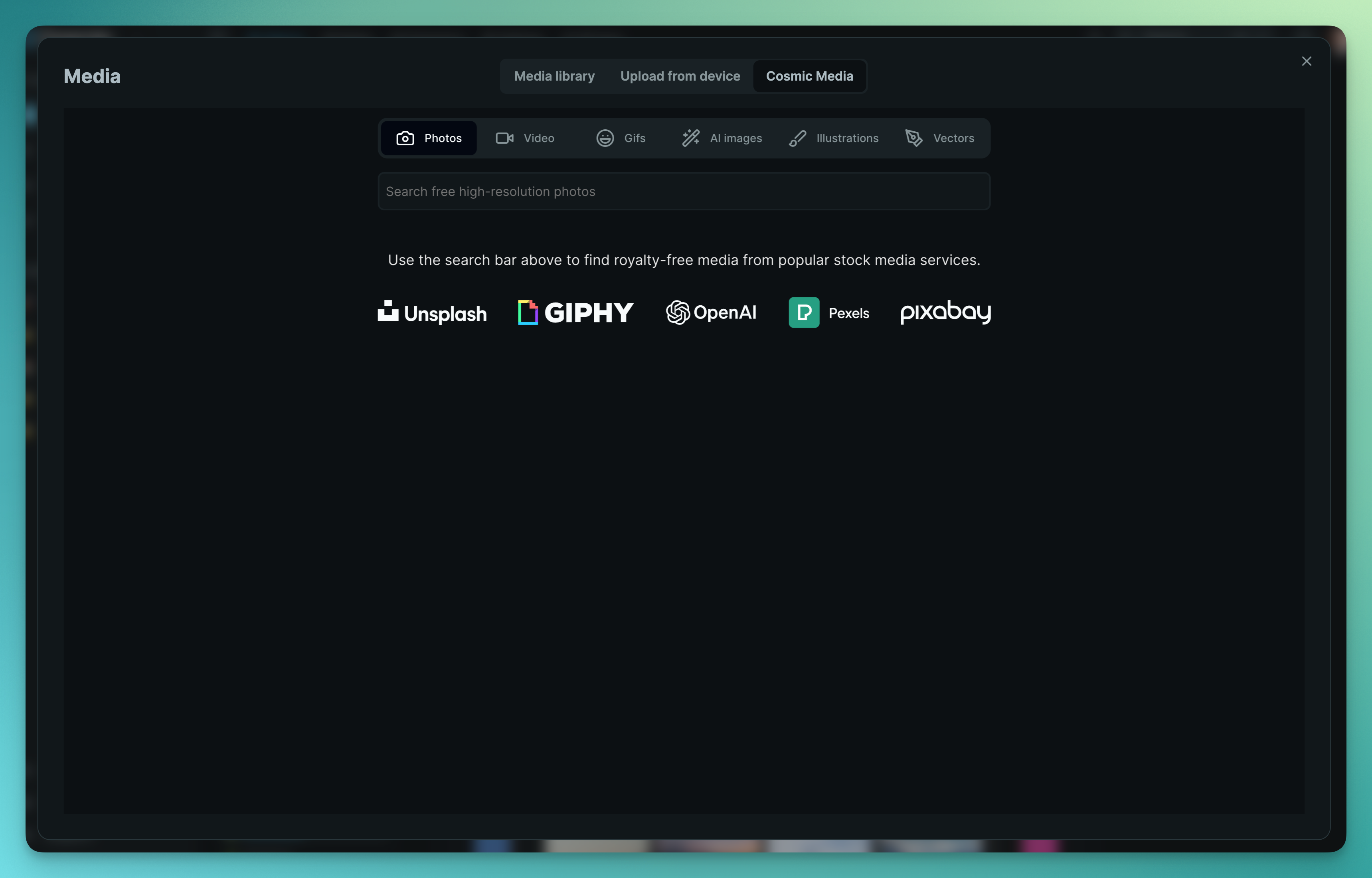Select the Illustrations label

point(847,138)
